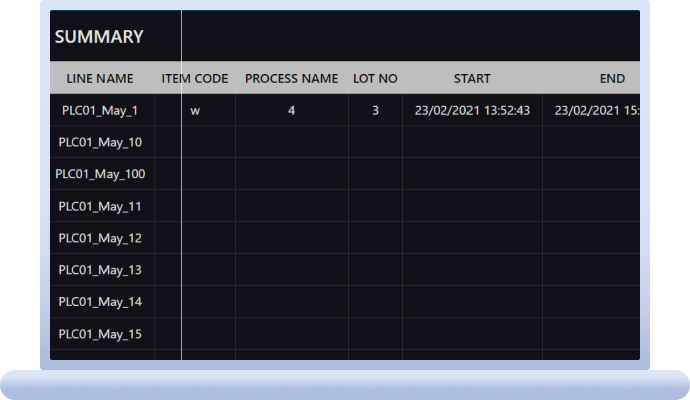Sort by the LINE NAME column header
690x400 pixels.
(x=100, y=78)
